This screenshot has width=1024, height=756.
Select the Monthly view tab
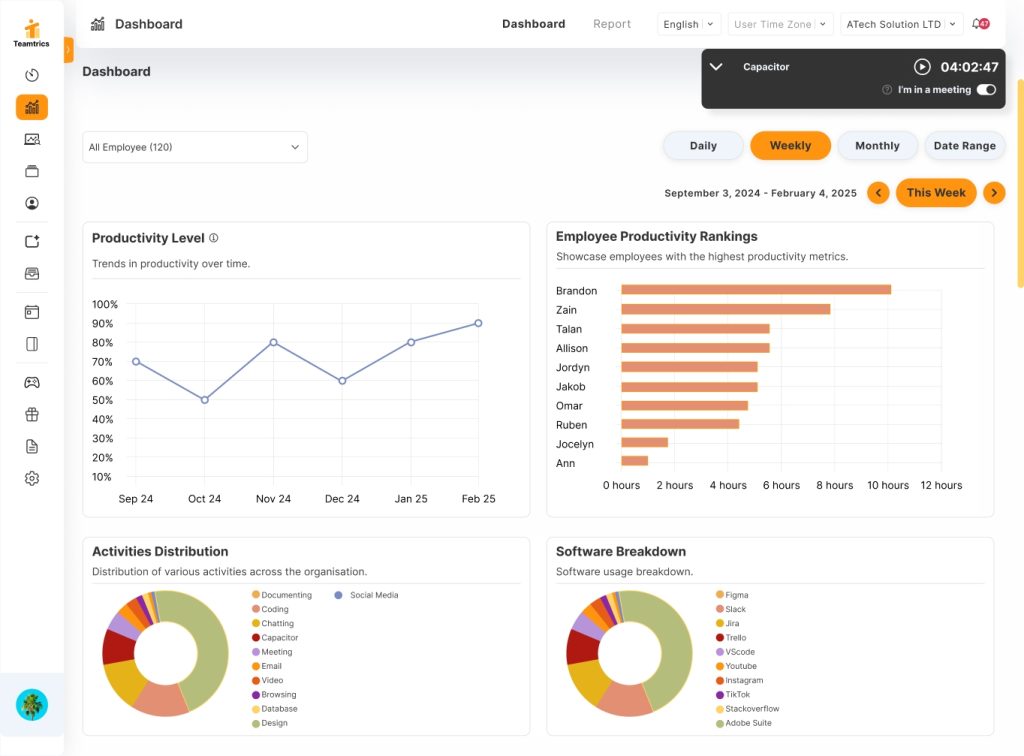point(877,146)
